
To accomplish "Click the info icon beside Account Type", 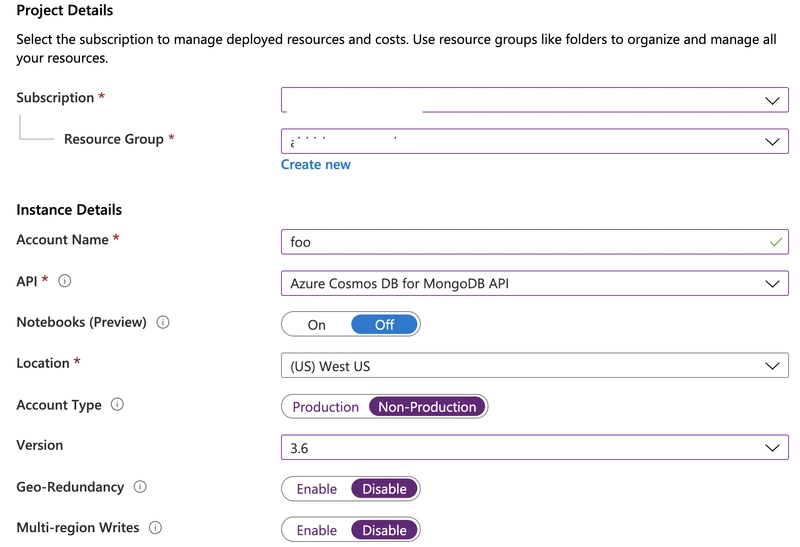I will [x=117, y=405].
